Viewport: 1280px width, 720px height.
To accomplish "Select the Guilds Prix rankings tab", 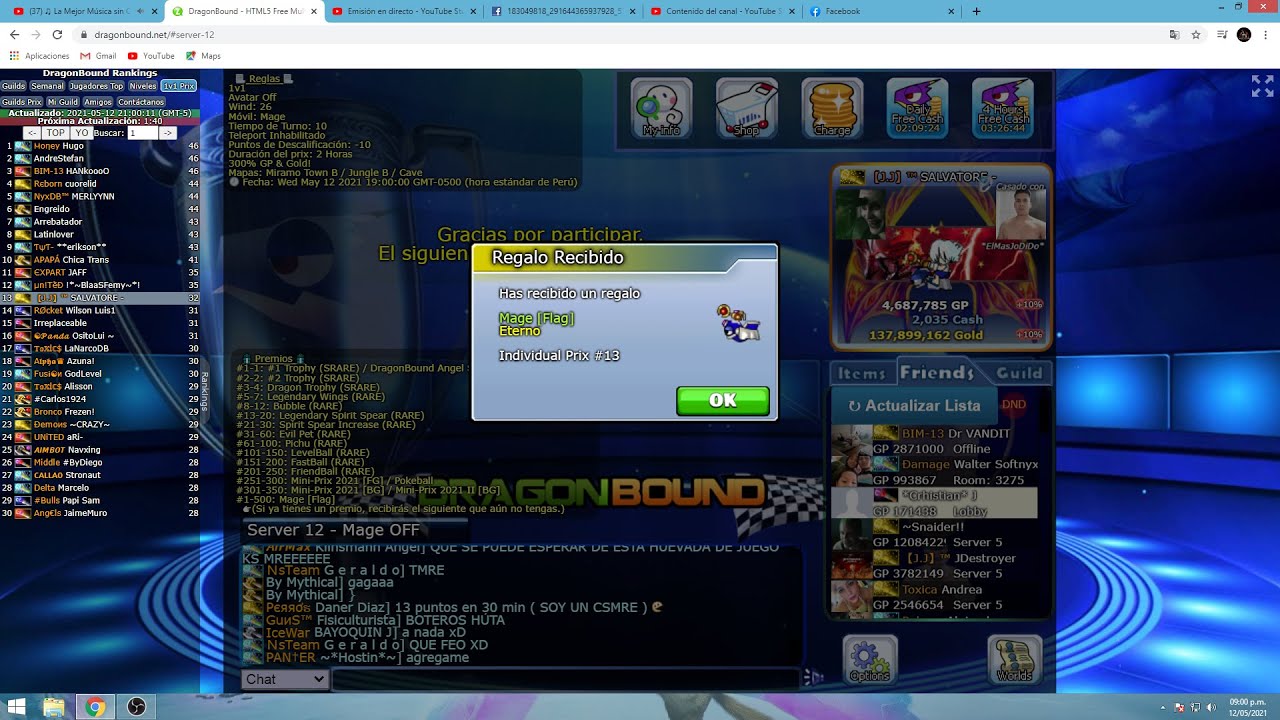I will (22, 102).
